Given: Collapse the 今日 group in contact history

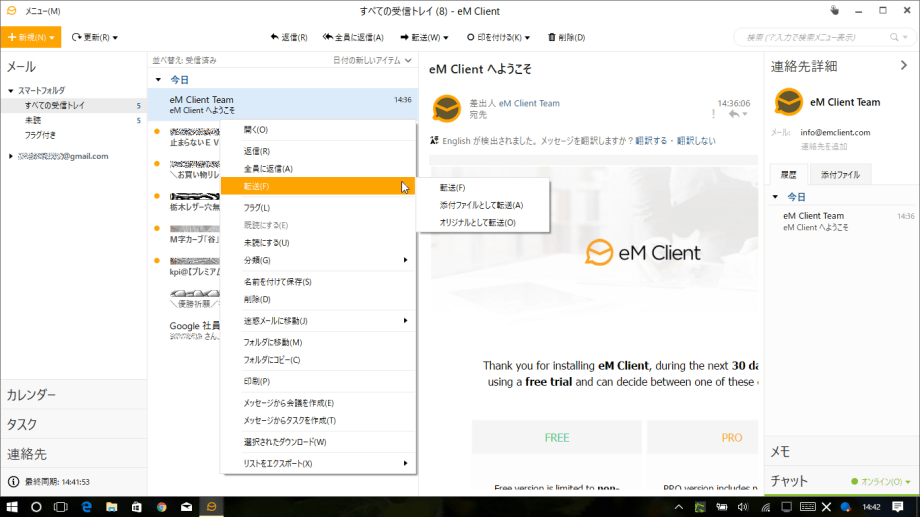Looking at the screenshot, I should pyautogui.click(x=776, y=197).
